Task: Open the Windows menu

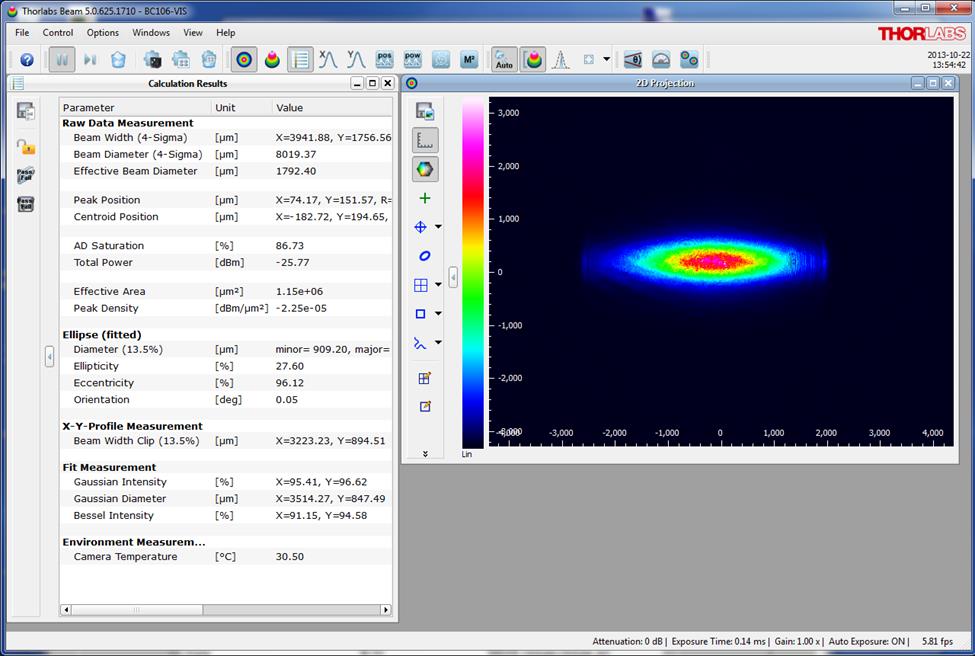Action: click(151, 32)
